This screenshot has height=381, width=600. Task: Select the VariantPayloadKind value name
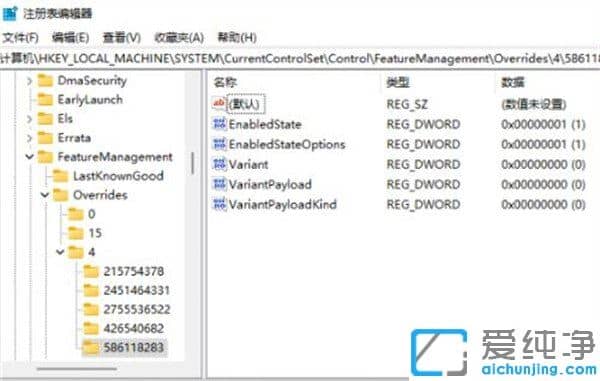click(x=282, y=204)
